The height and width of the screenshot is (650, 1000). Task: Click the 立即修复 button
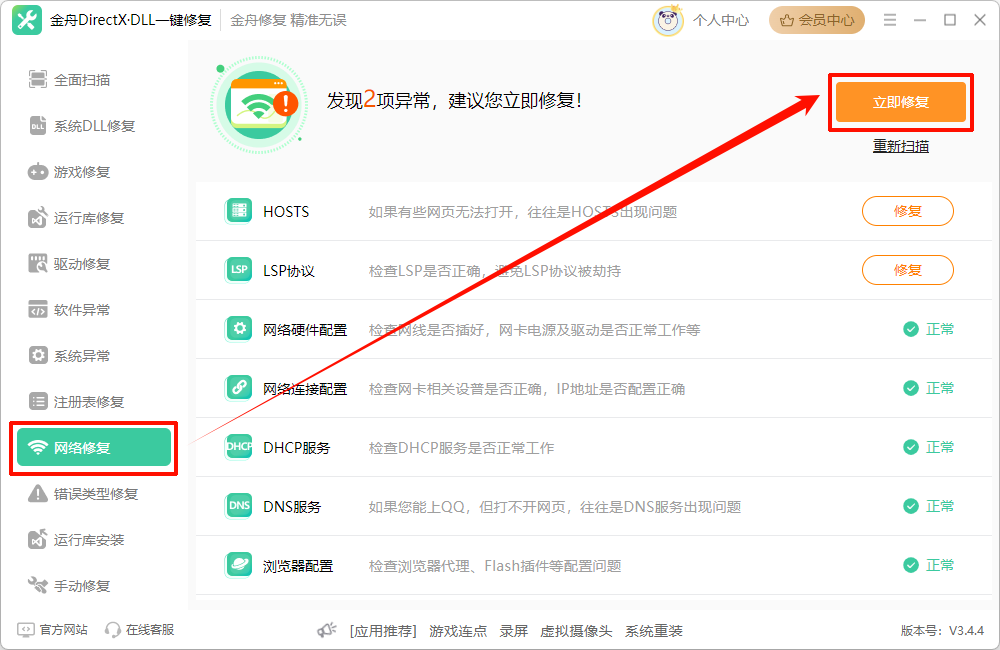899,101
